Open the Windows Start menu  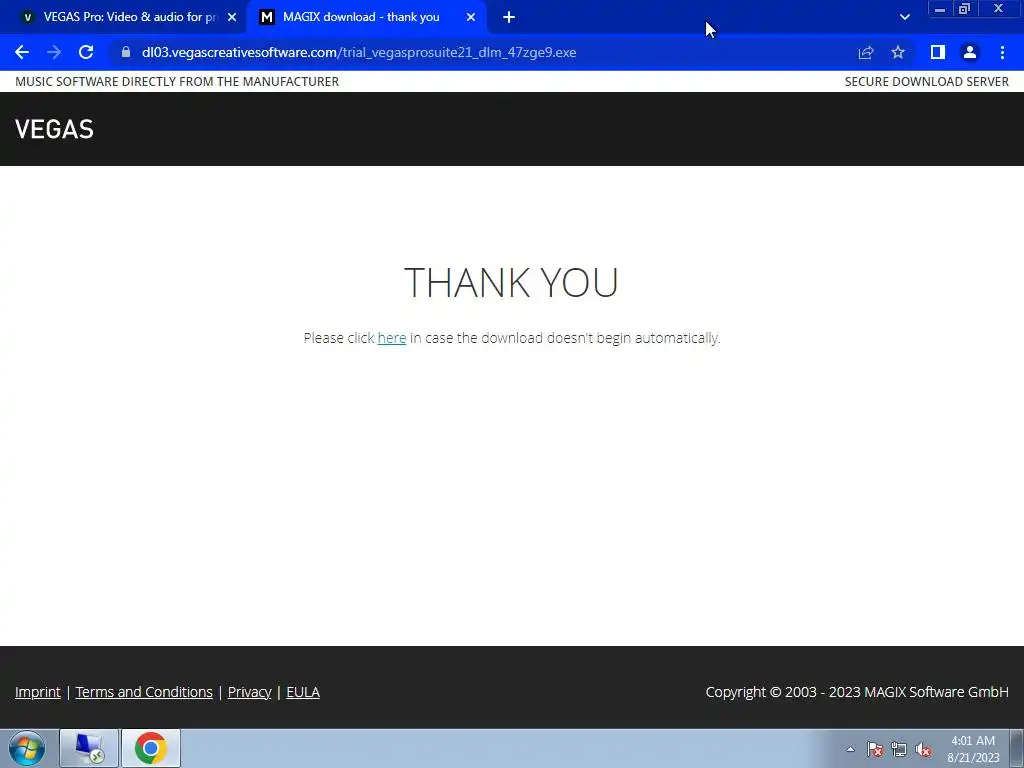point(27,748)
